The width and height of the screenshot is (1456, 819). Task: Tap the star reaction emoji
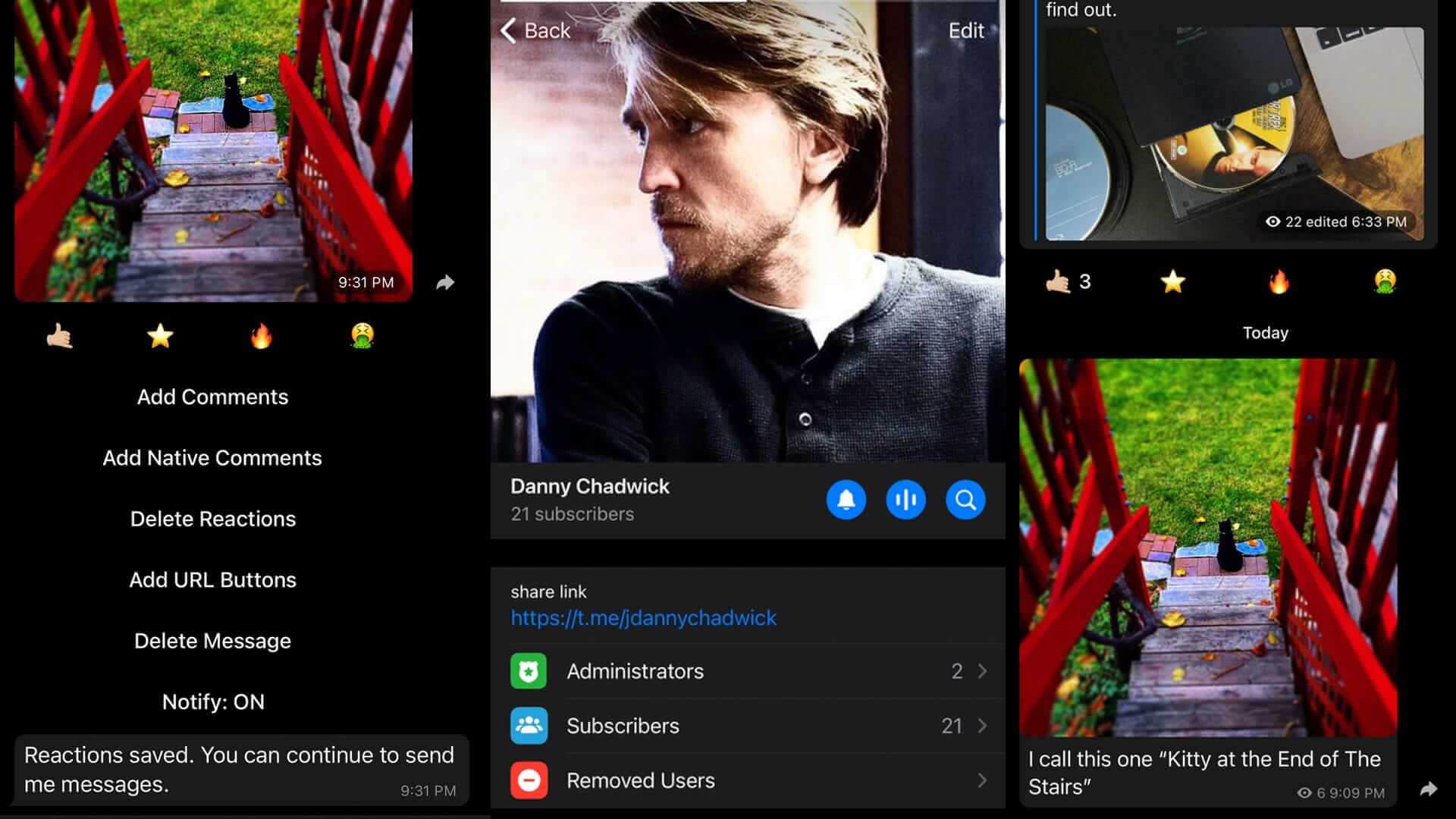160,335
